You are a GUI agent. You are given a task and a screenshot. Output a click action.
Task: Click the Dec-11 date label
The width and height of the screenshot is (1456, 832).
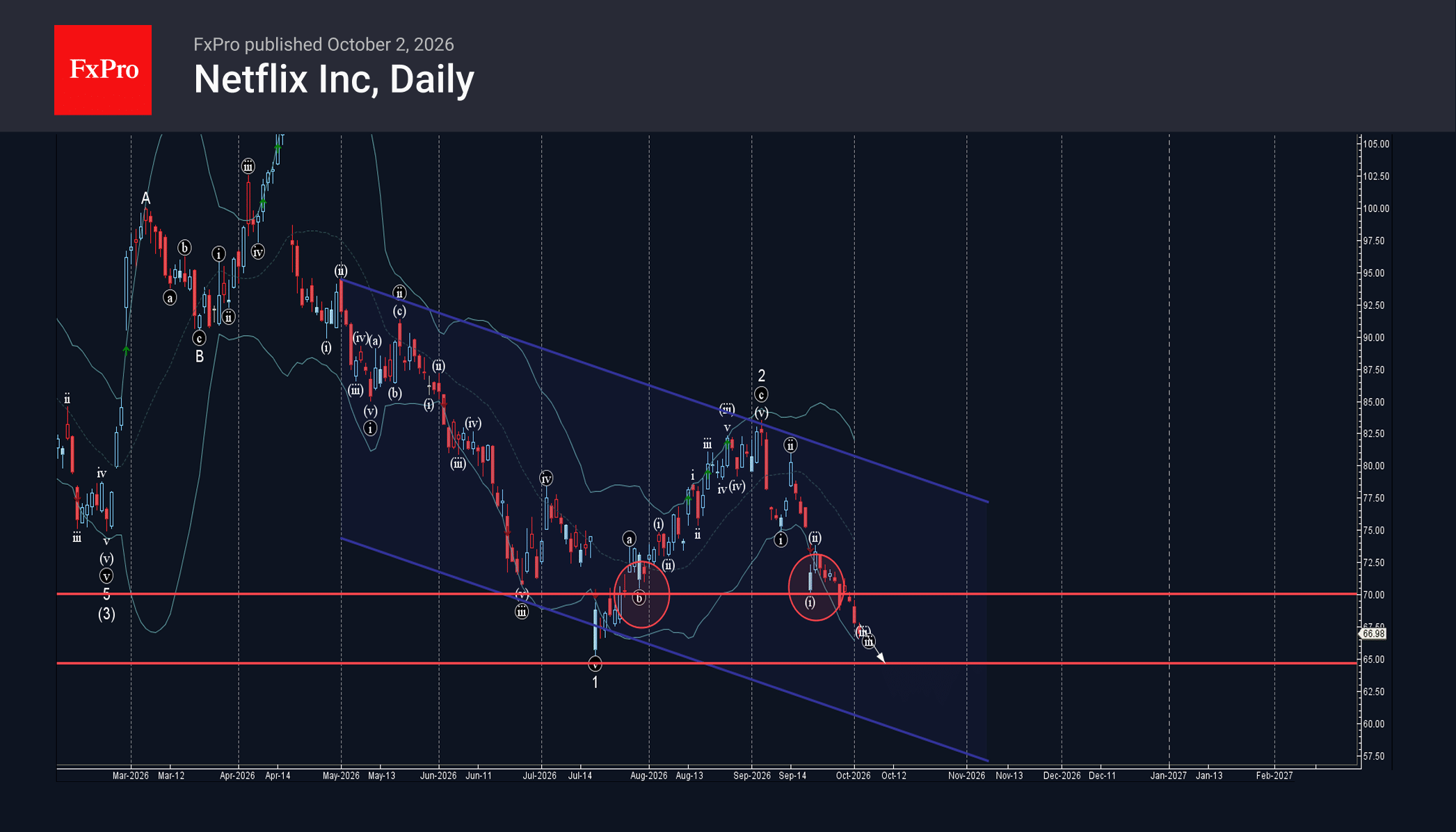click(x=1102, y=776)
